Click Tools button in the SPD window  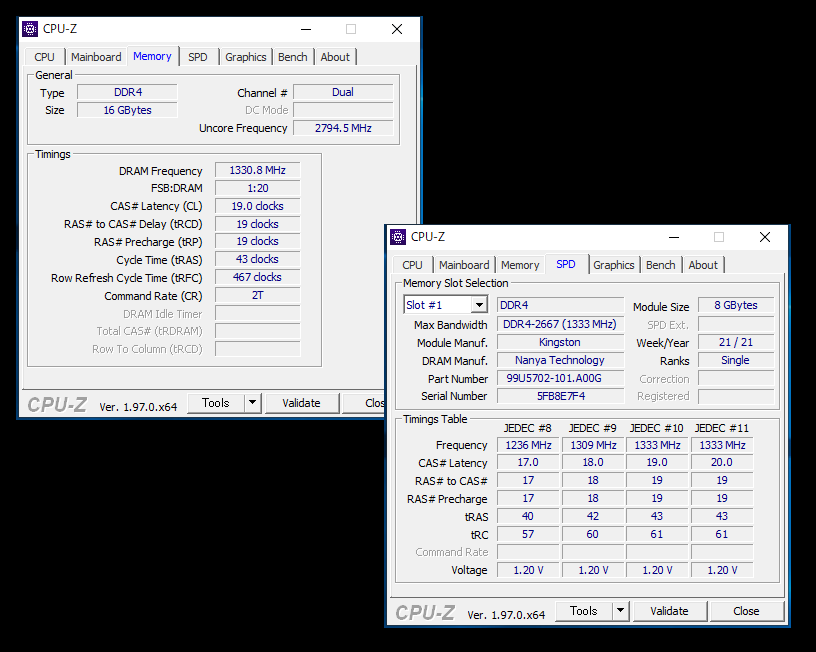tap(584, 611)
